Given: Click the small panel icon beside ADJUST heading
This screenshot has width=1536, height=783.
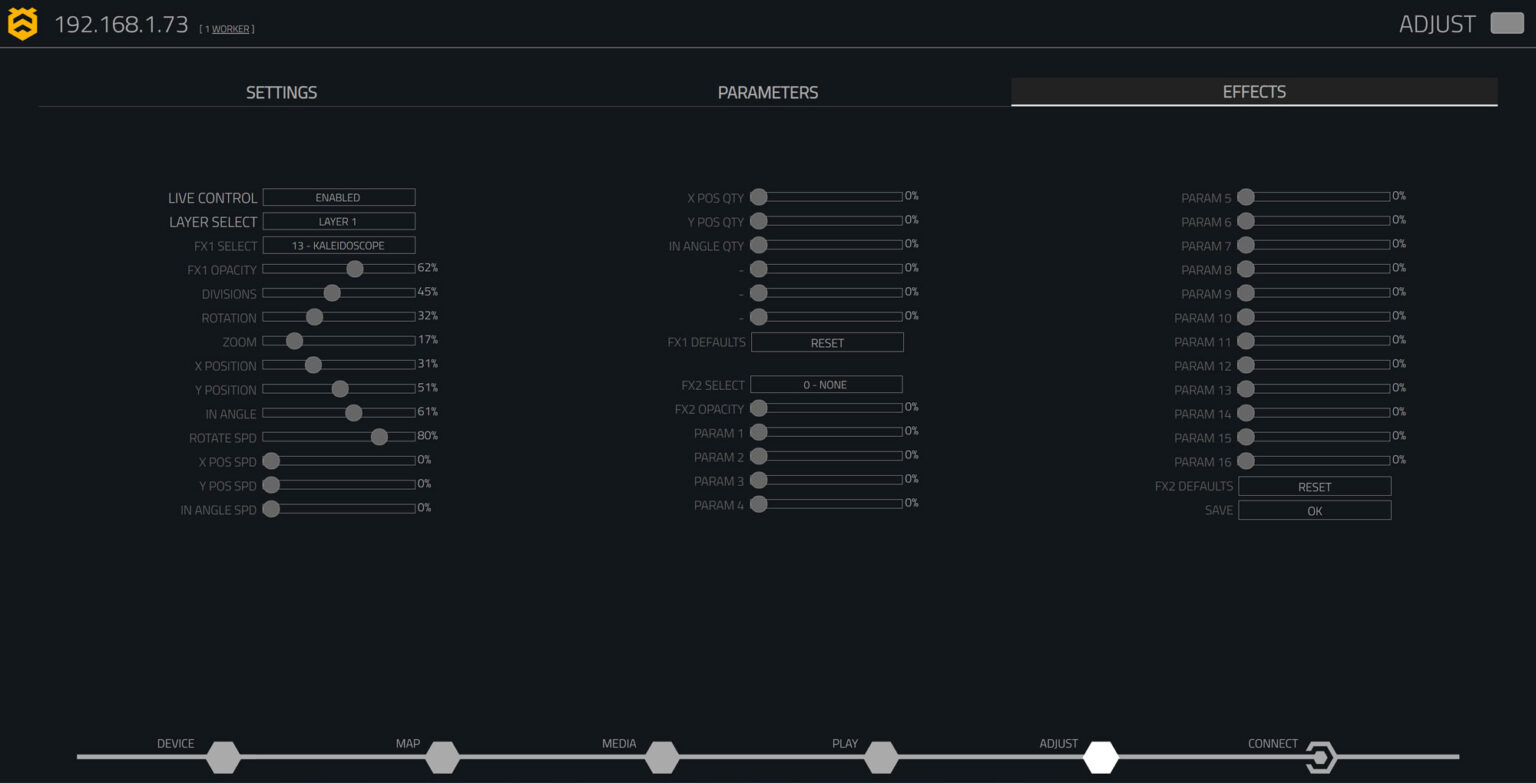Looking at the screenshot, I should pos(1505,22).
